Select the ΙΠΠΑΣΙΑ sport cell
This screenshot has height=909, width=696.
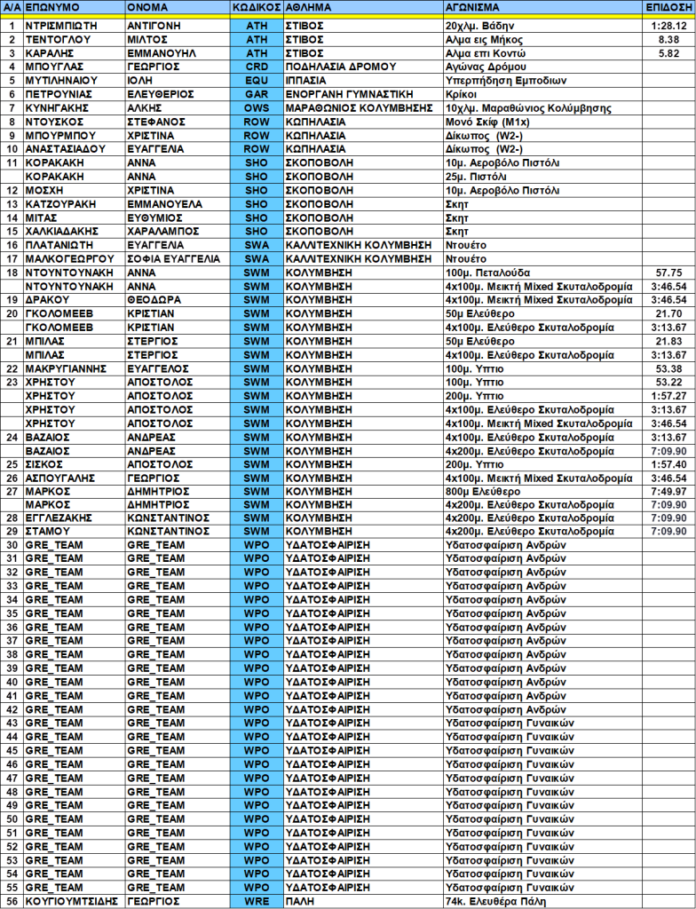(311, 80)
